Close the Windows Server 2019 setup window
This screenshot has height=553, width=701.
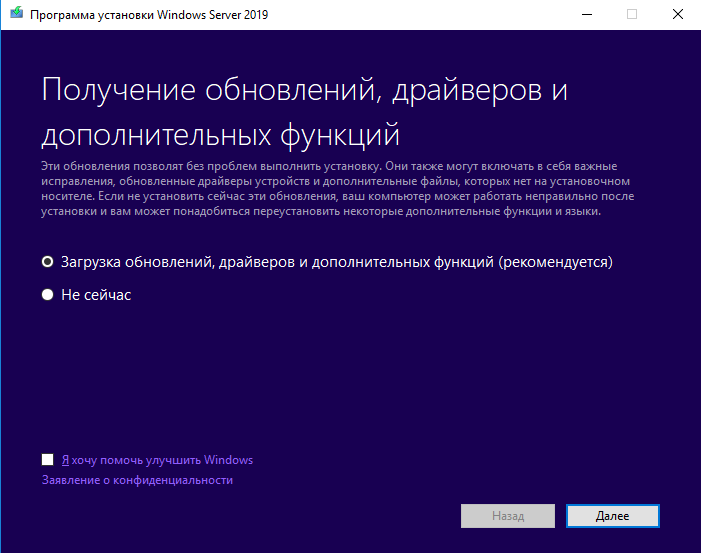click(x=677, y=15)
